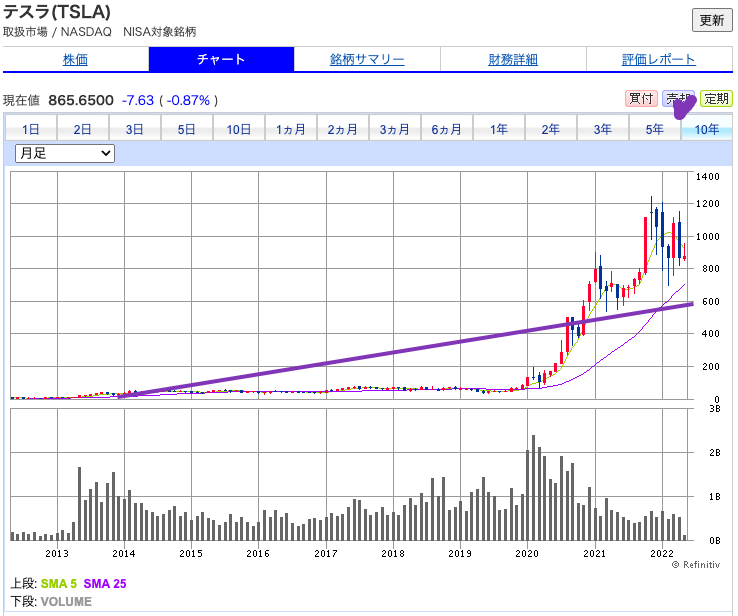Switch chart to 1ヵ月 range
This screenshot has width=738, height=616.
click(x=290, y=129)
